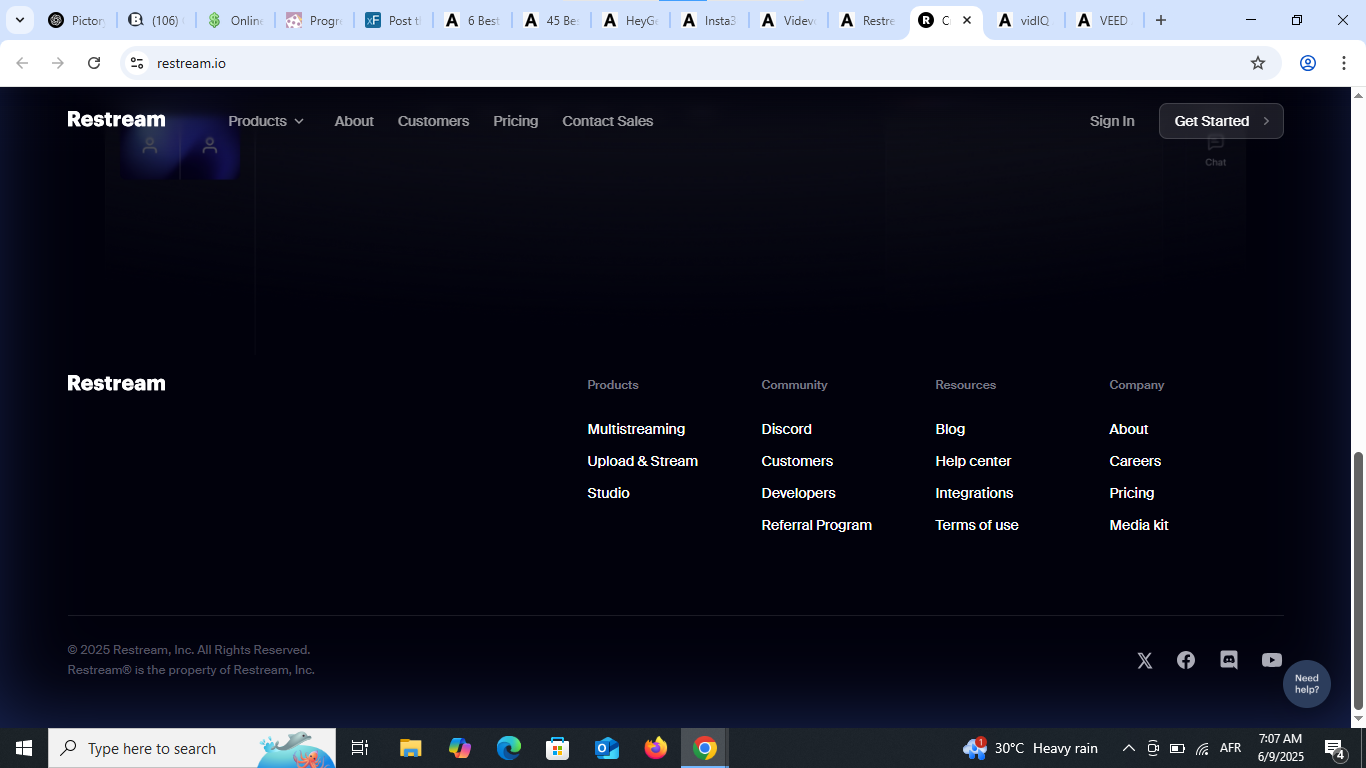Viewport: 1366px width, 768px height.
Task: Open the X (Twitter) social link in footer
Action: (x=1145, y=660)
